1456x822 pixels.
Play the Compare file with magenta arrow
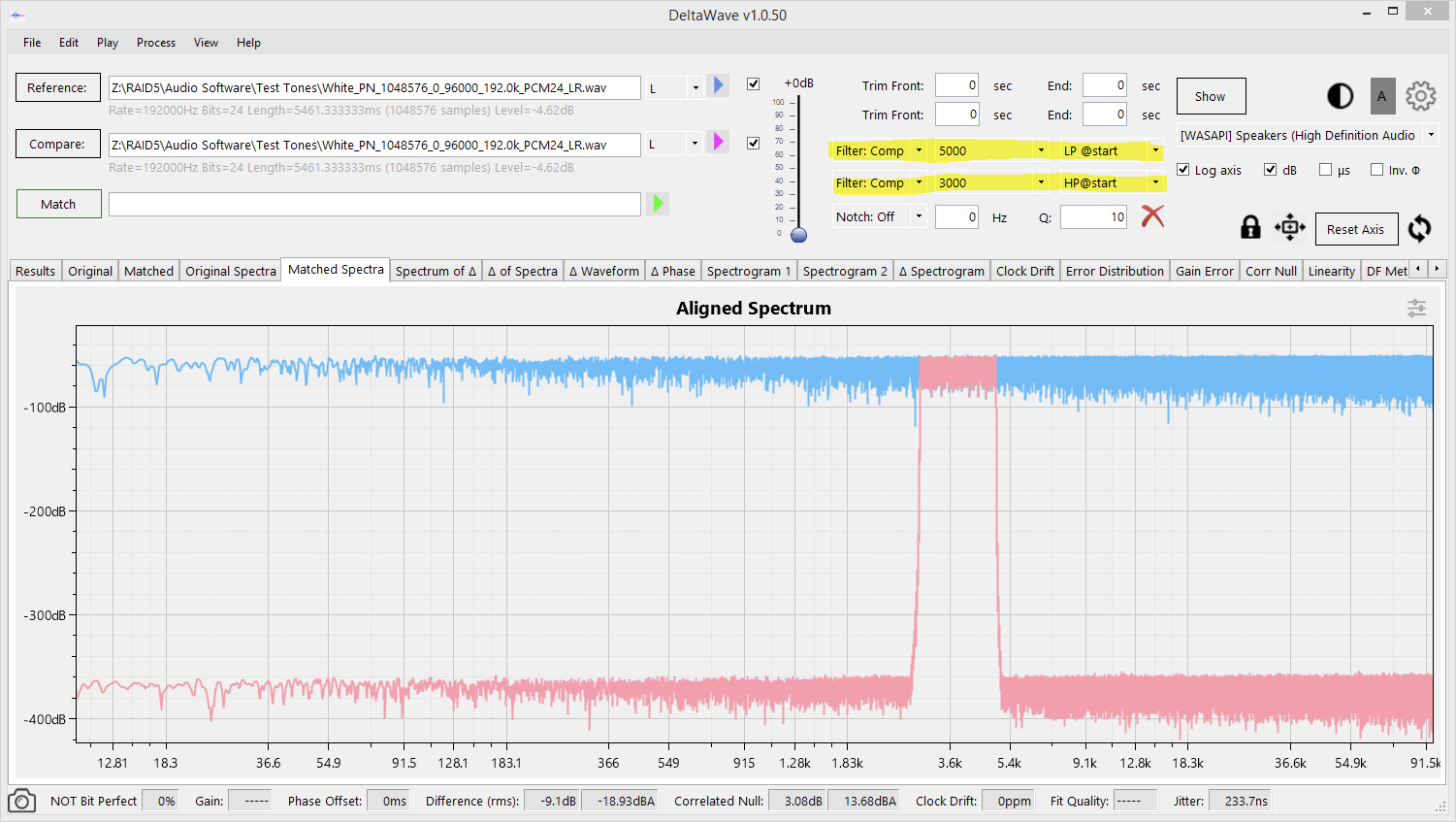tap(718, 142)
